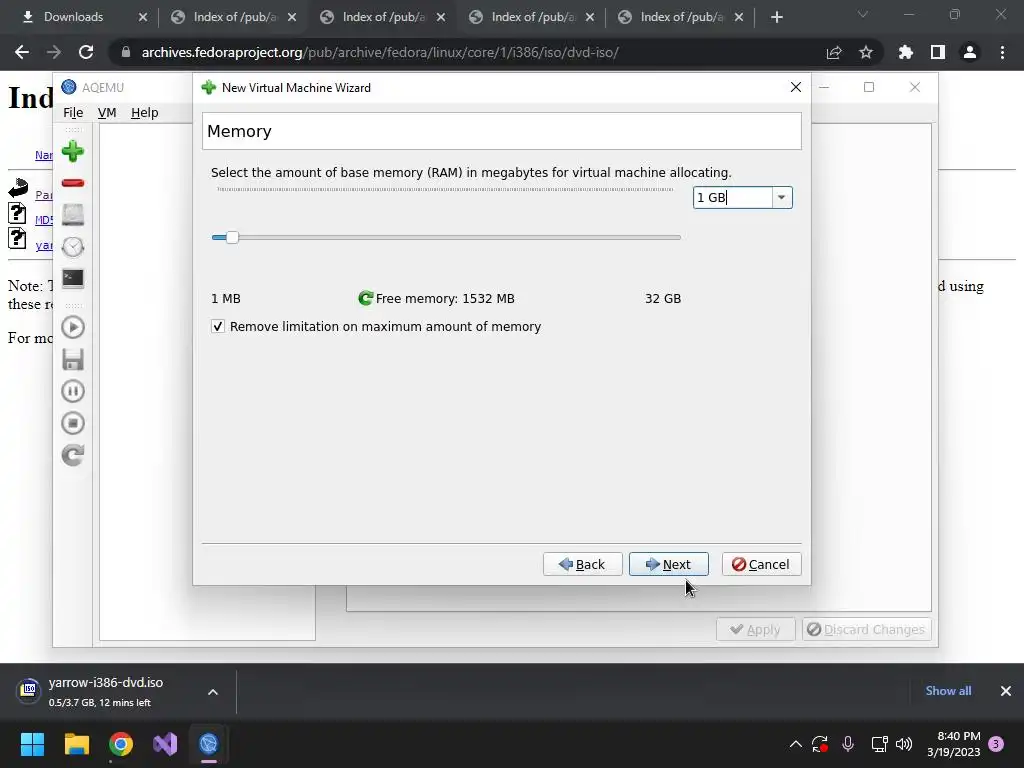Maximize the AQEMU window

[869, 87]
